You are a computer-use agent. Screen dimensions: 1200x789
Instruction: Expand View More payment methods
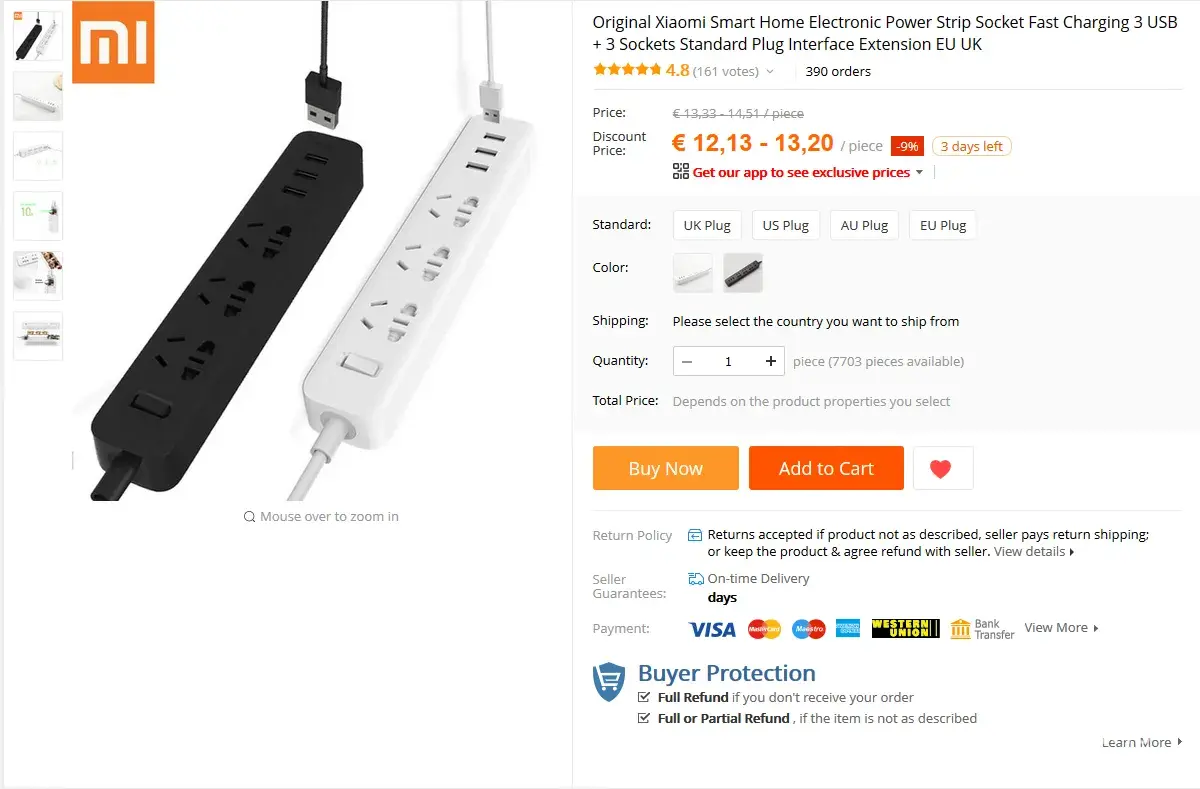(1061, 628)
